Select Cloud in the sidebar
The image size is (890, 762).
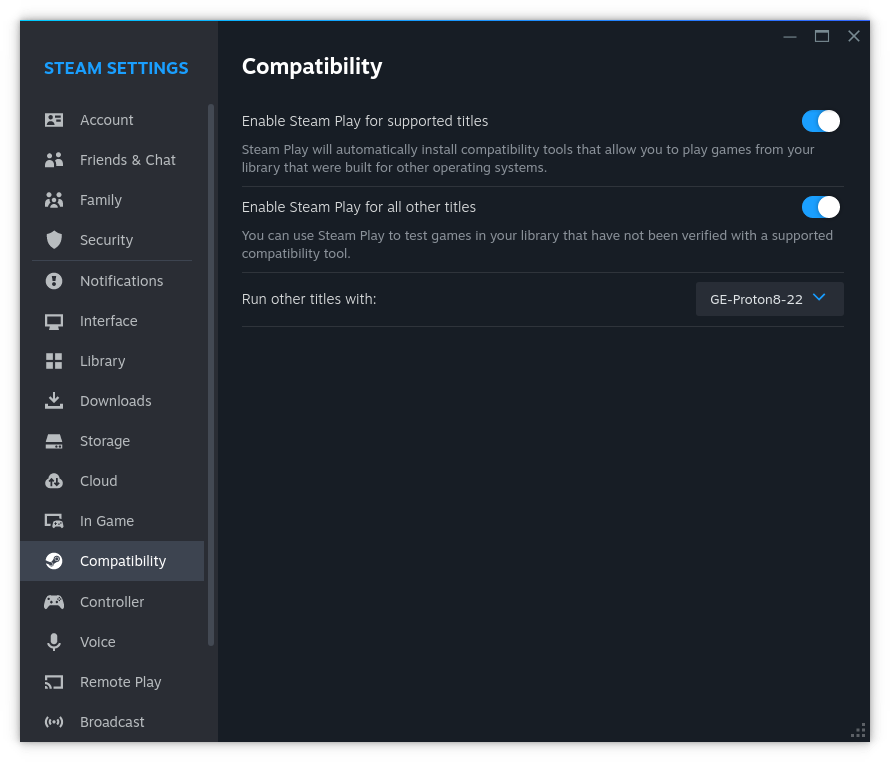click(112, 481)
